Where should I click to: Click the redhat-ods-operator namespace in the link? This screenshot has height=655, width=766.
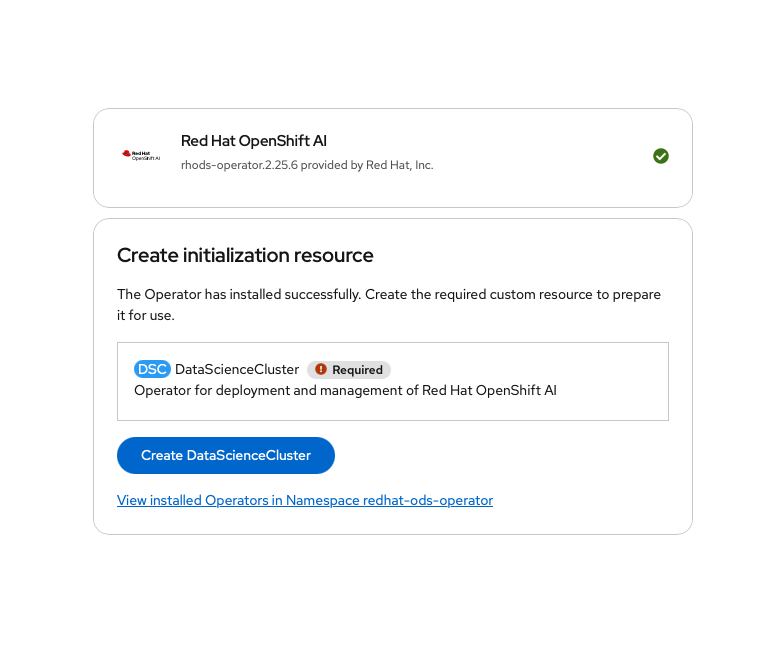point(428,500)
